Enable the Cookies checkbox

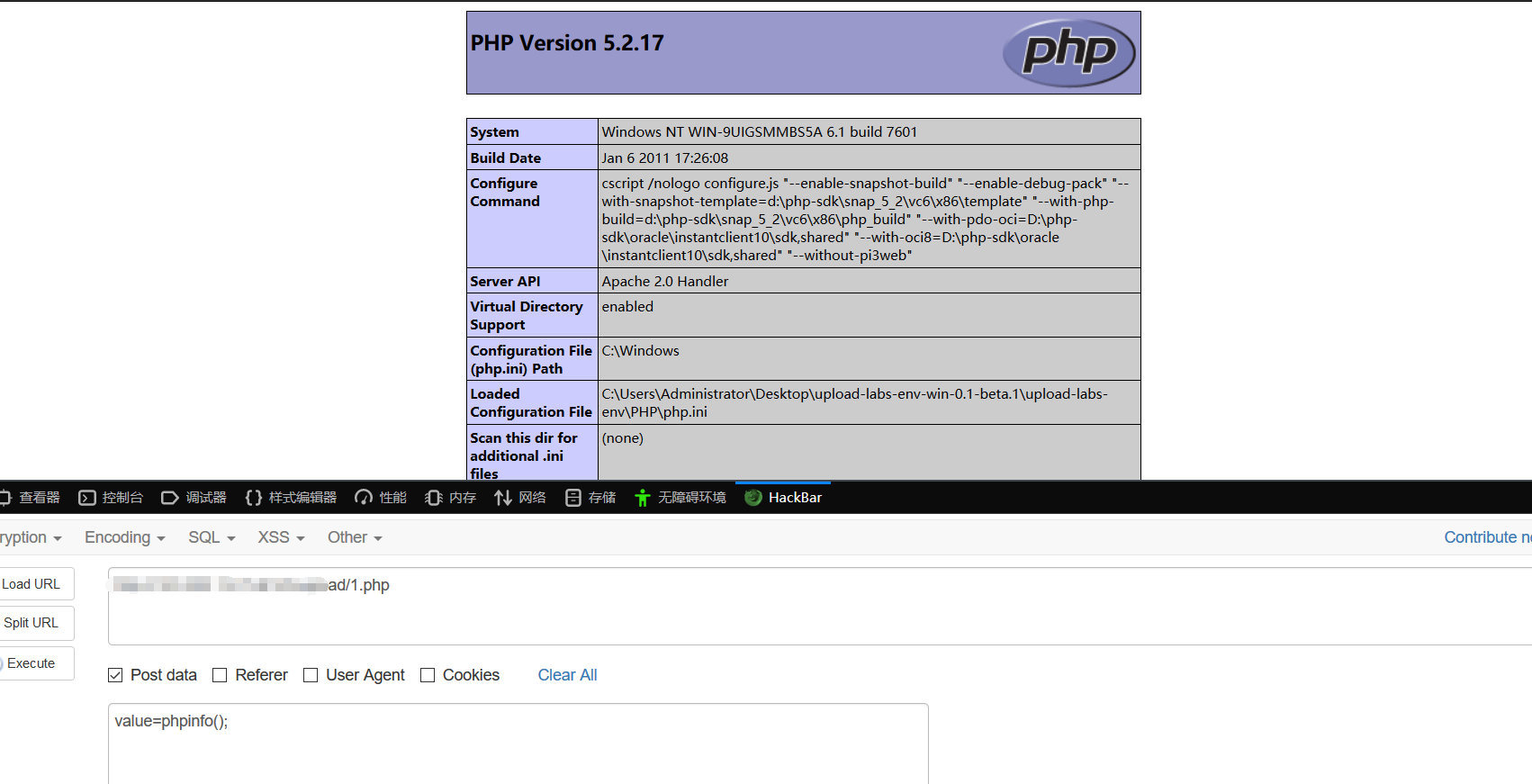[428, 675]
